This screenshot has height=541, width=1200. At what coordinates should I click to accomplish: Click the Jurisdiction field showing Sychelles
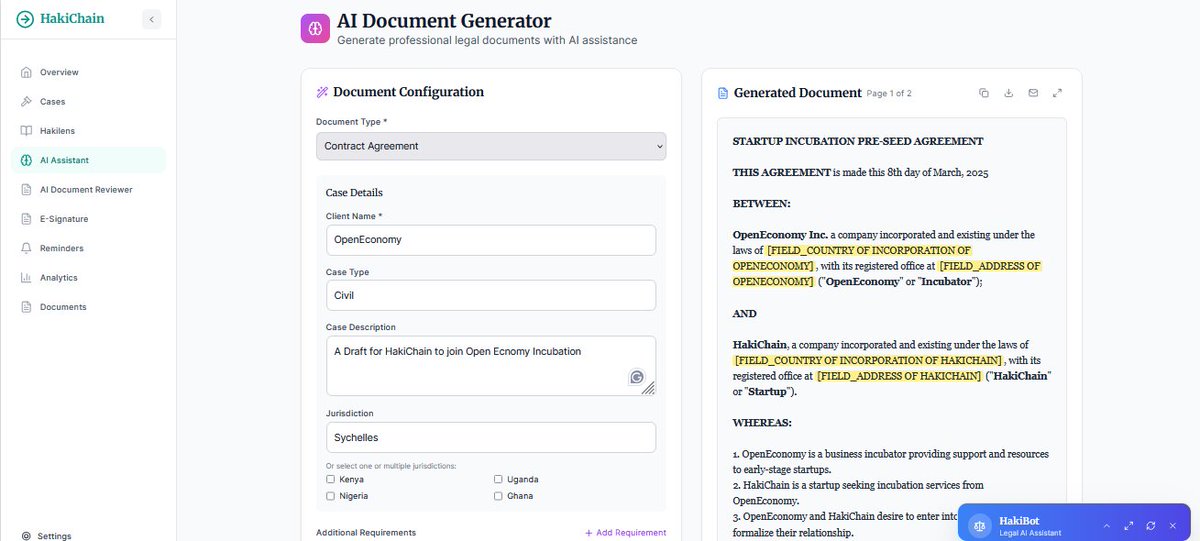point(491,437)
